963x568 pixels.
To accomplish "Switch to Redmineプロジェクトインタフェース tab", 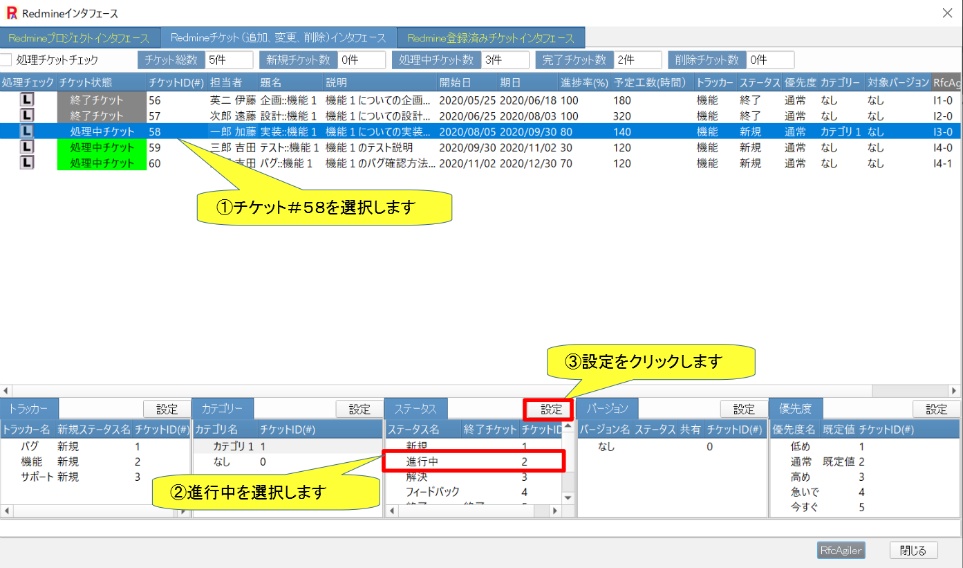I will click(x=79, y=38).
